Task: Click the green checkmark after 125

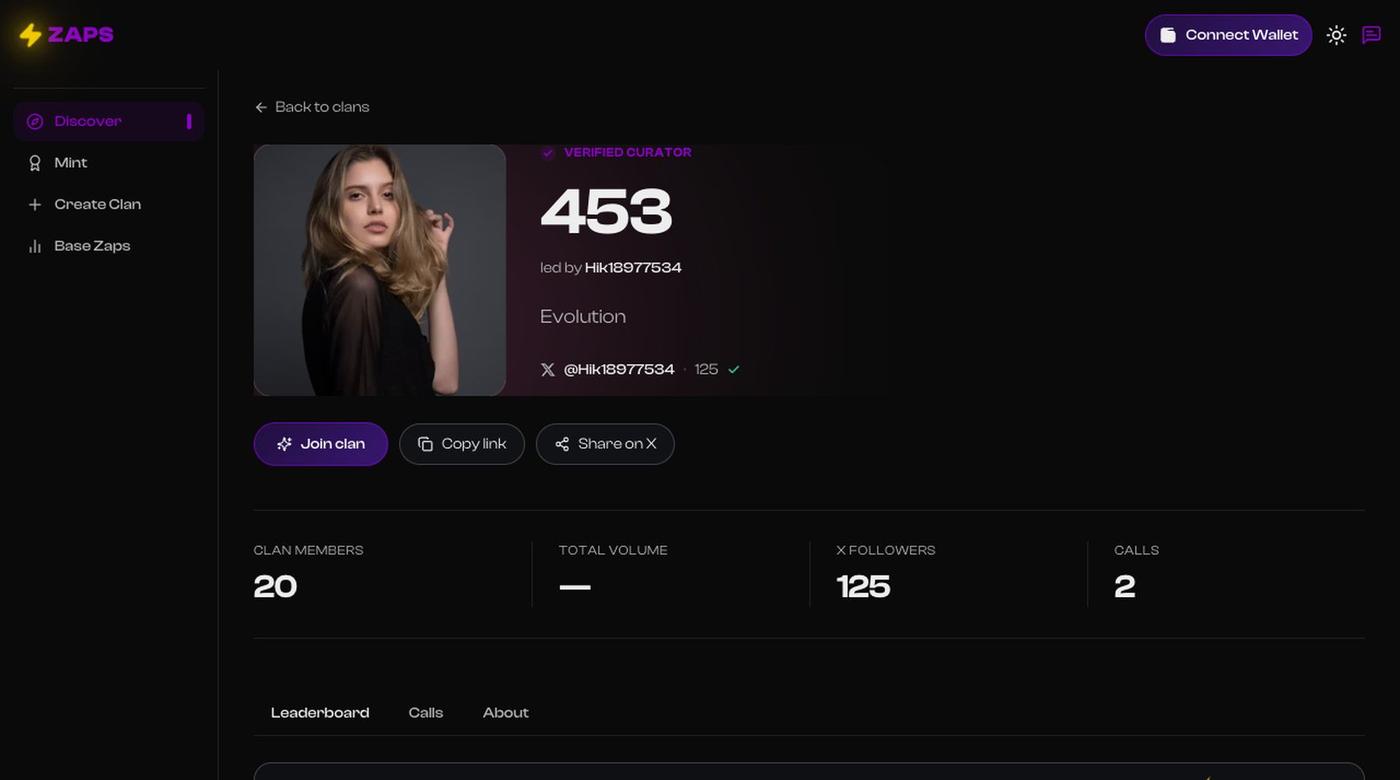Action: [734, 369]
